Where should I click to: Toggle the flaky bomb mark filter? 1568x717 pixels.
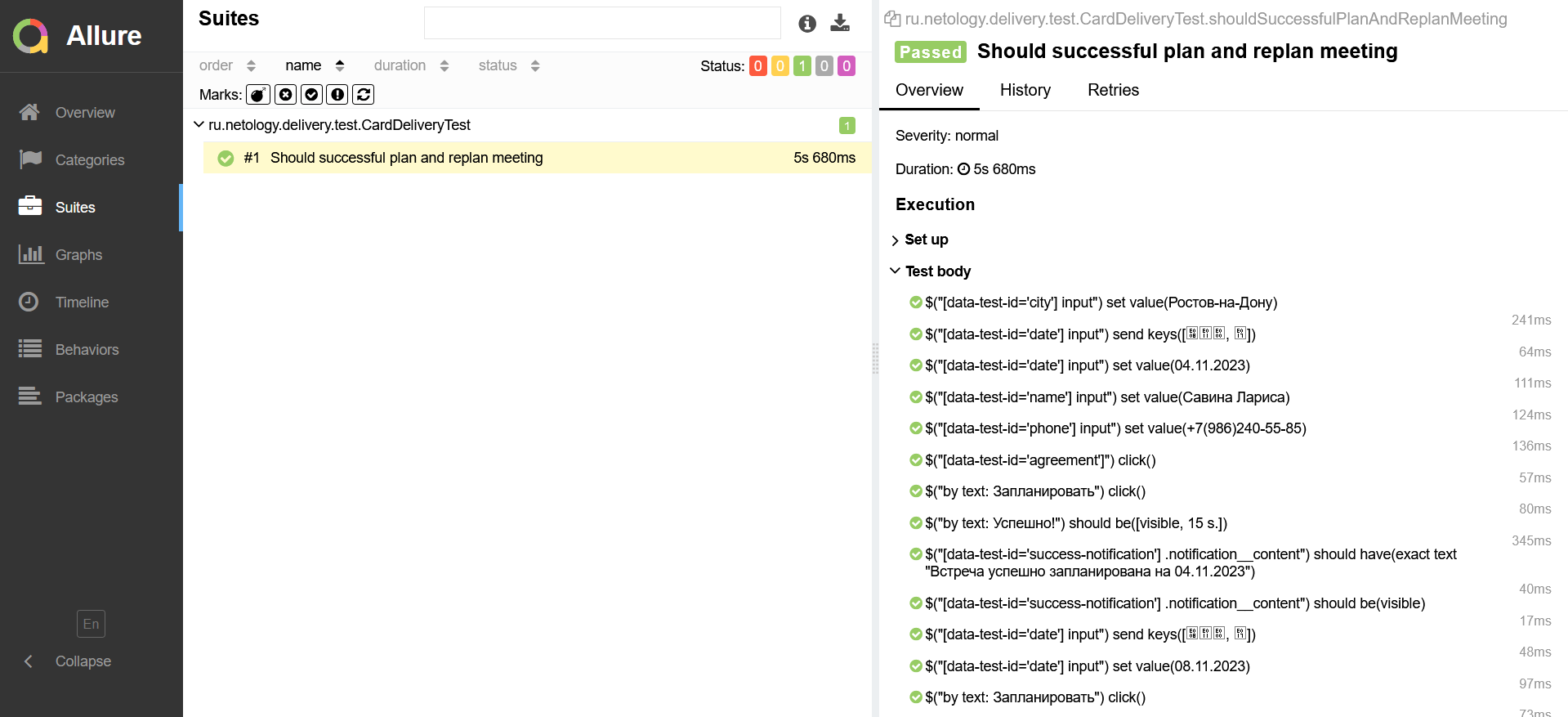(258, 95)
